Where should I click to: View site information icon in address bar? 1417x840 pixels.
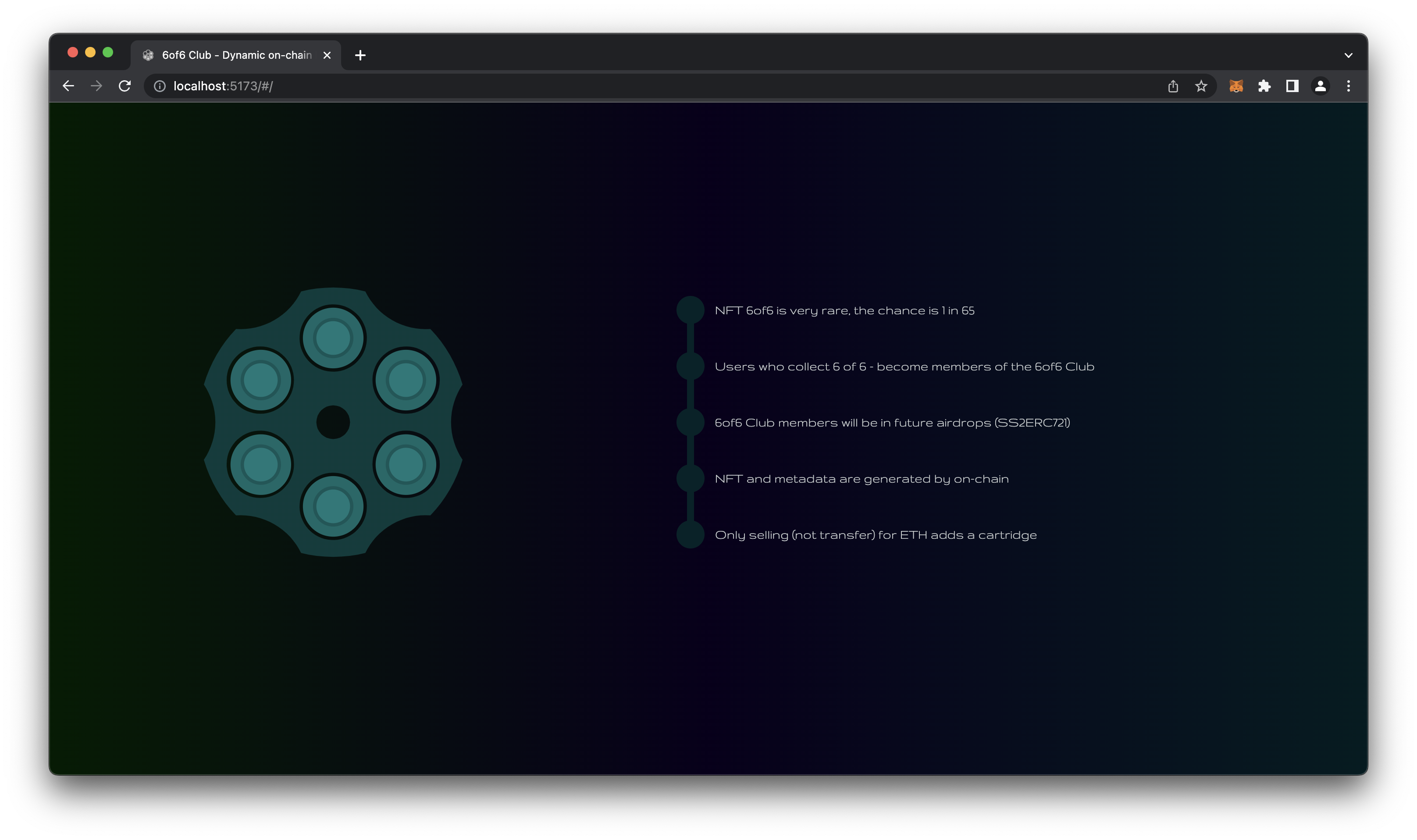tap(160, 86)
